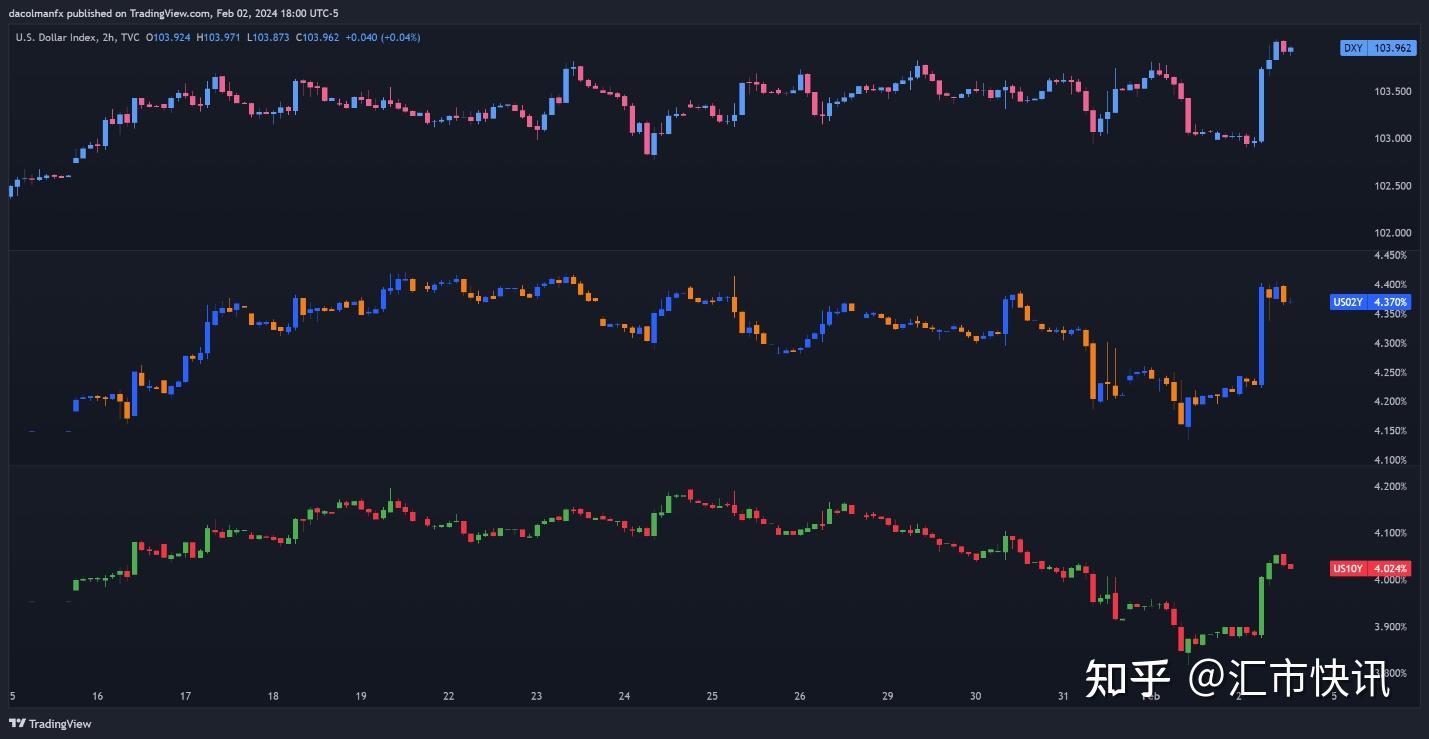The width and height of the screenshot is (1429, 739).
Task: Click the 3.900% yield axis level
Action: point(1390,627)
